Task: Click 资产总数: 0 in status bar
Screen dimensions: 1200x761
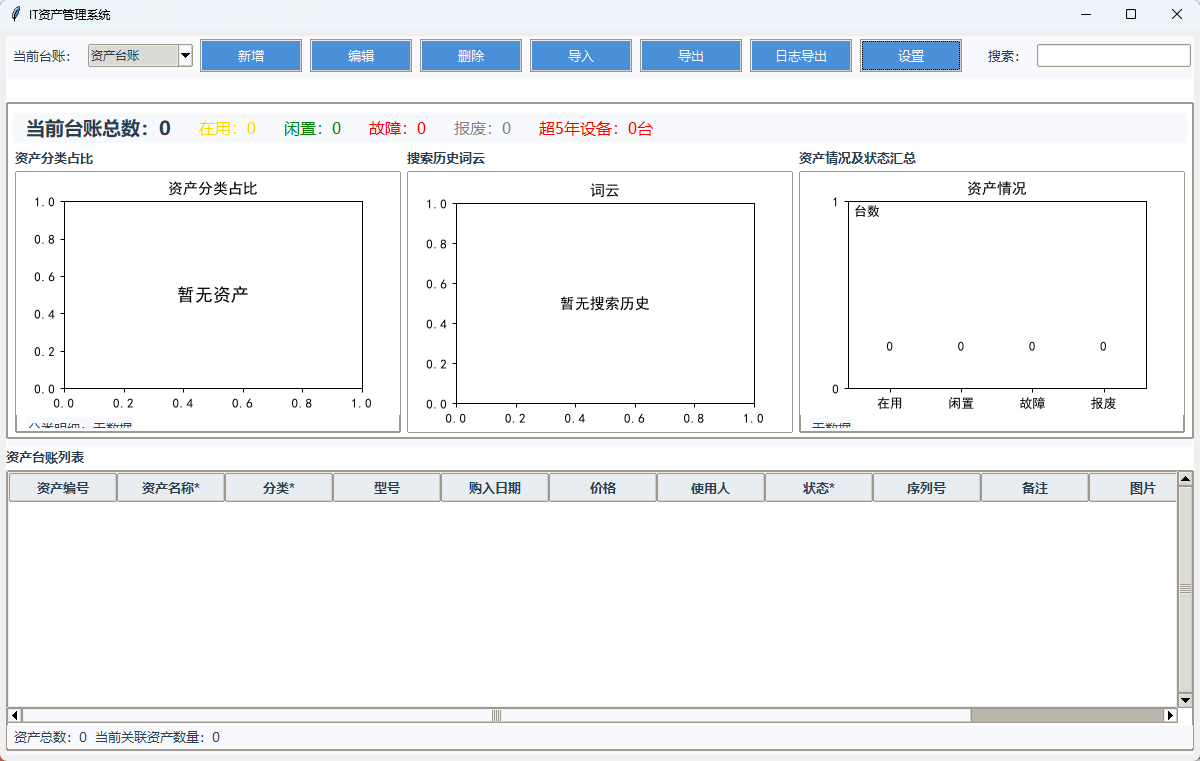Action: coord(50,737)
